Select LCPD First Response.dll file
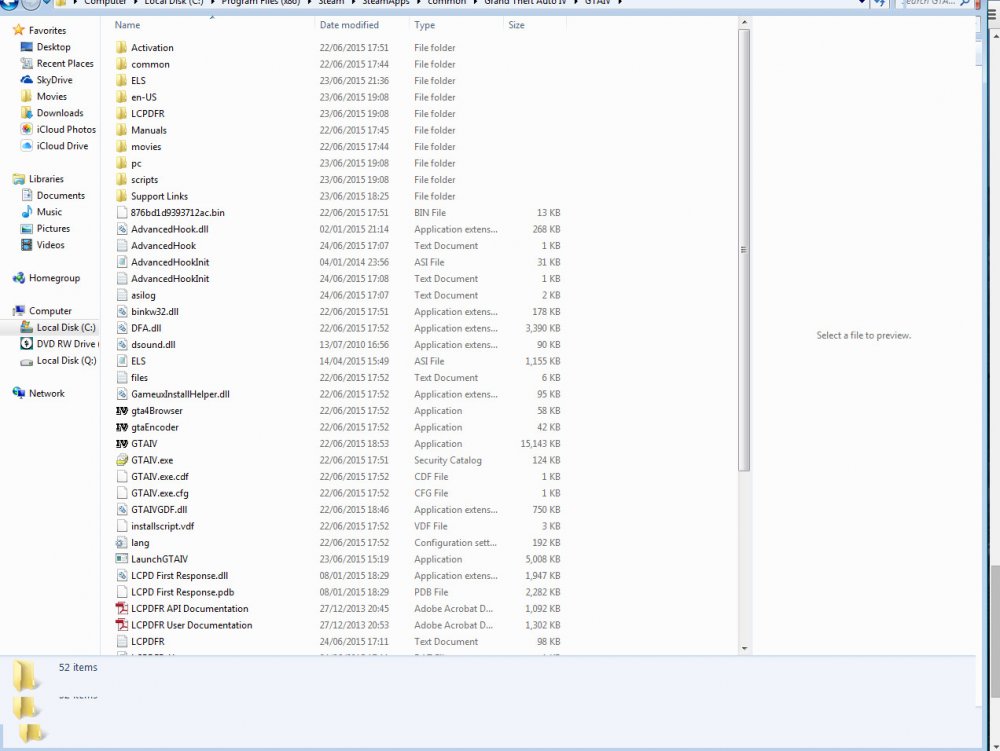The height and width of the screenshot is (751, 1000). coord(179,575)
